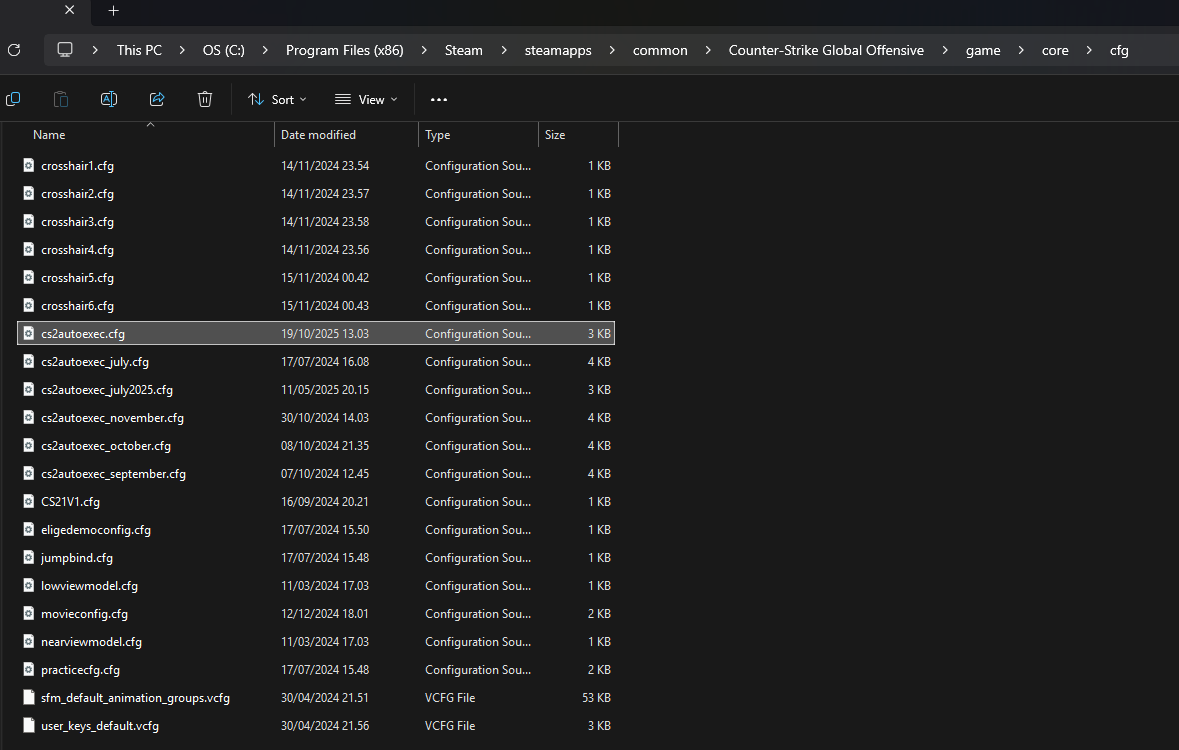Expand chevron after OS (C:) breadcrumb

click(265, 50)
